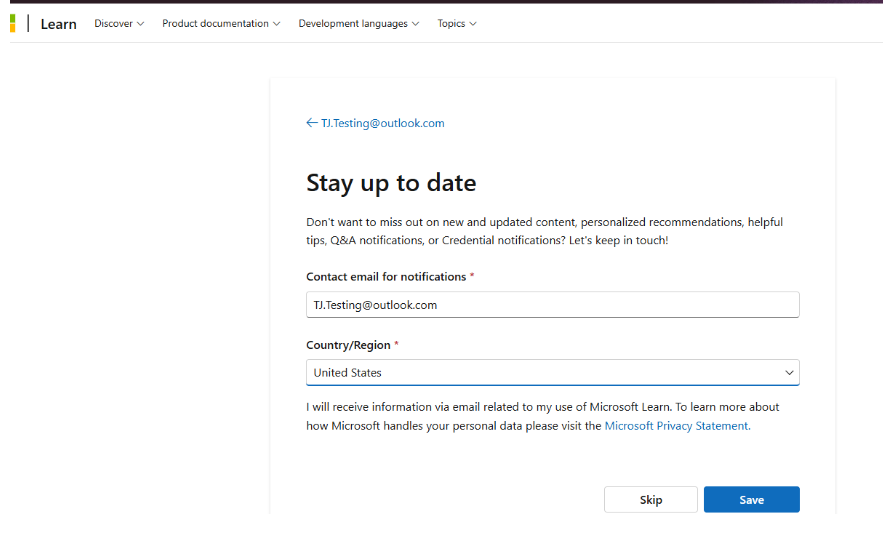Click the Topics chevron arrow

(473, 24)
